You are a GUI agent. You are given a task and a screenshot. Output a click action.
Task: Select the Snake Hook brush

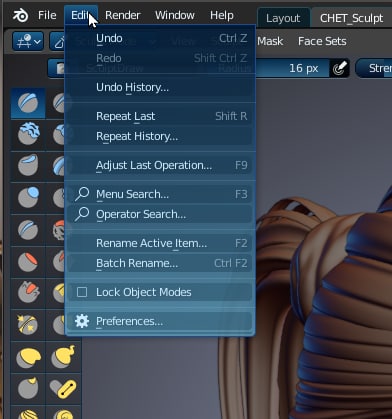pos(63,357)
